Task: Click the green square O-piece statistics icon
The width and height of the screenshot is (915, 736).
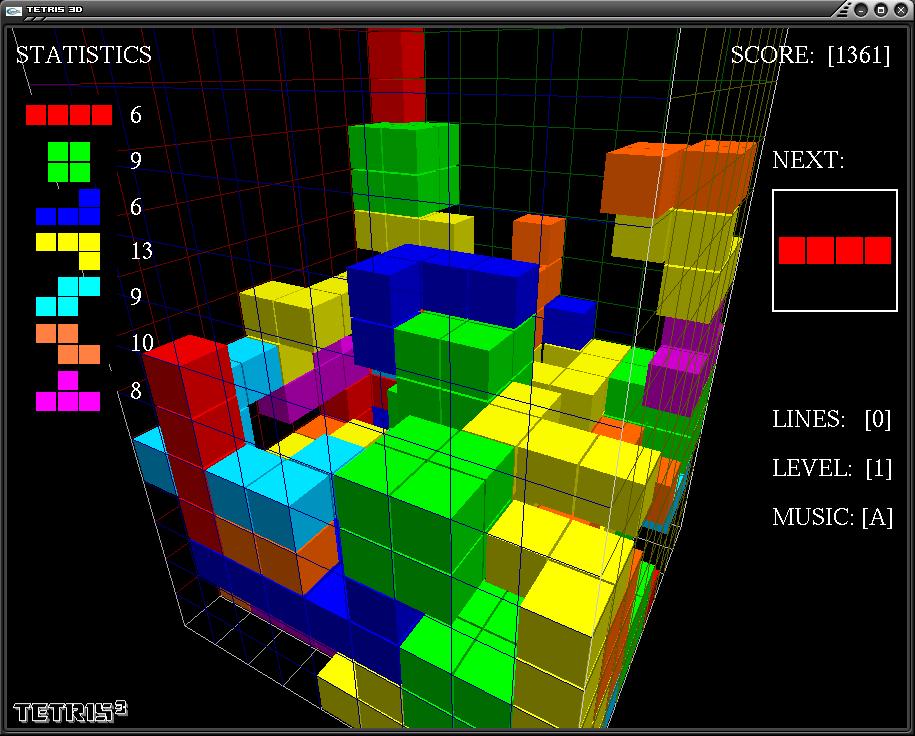Action: coord(69,162)
